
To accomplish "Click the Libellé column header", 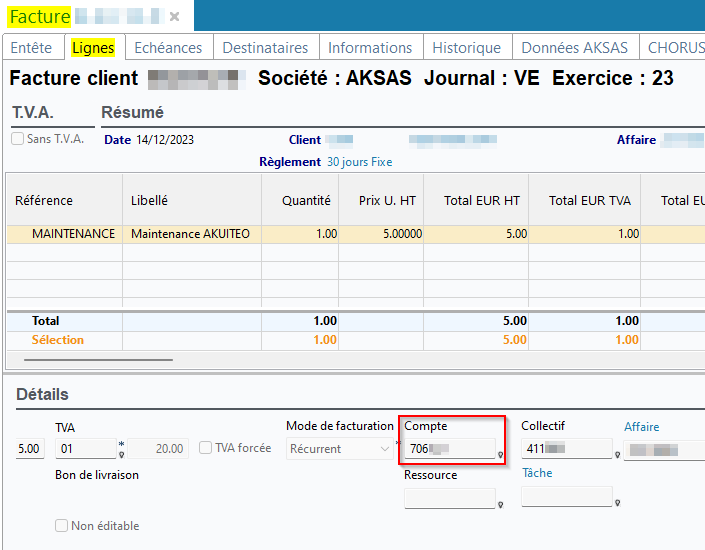I will coord(192,200).
